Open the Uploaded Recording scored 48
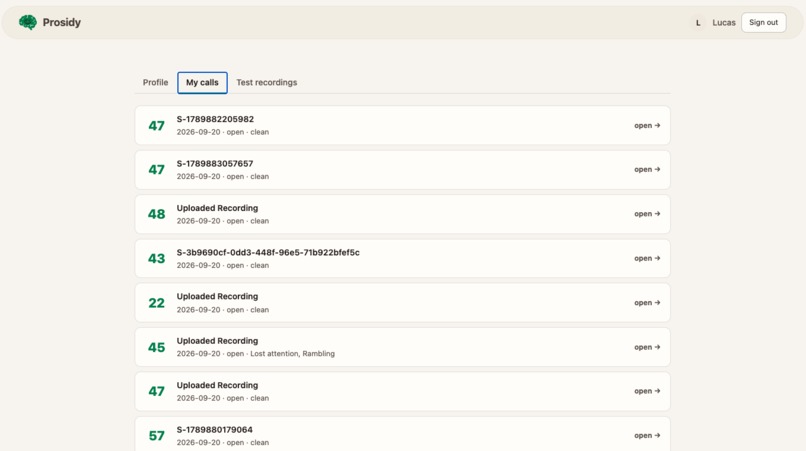Image resolution: width=806 pixels, height=451 pixels. [647, 213]
